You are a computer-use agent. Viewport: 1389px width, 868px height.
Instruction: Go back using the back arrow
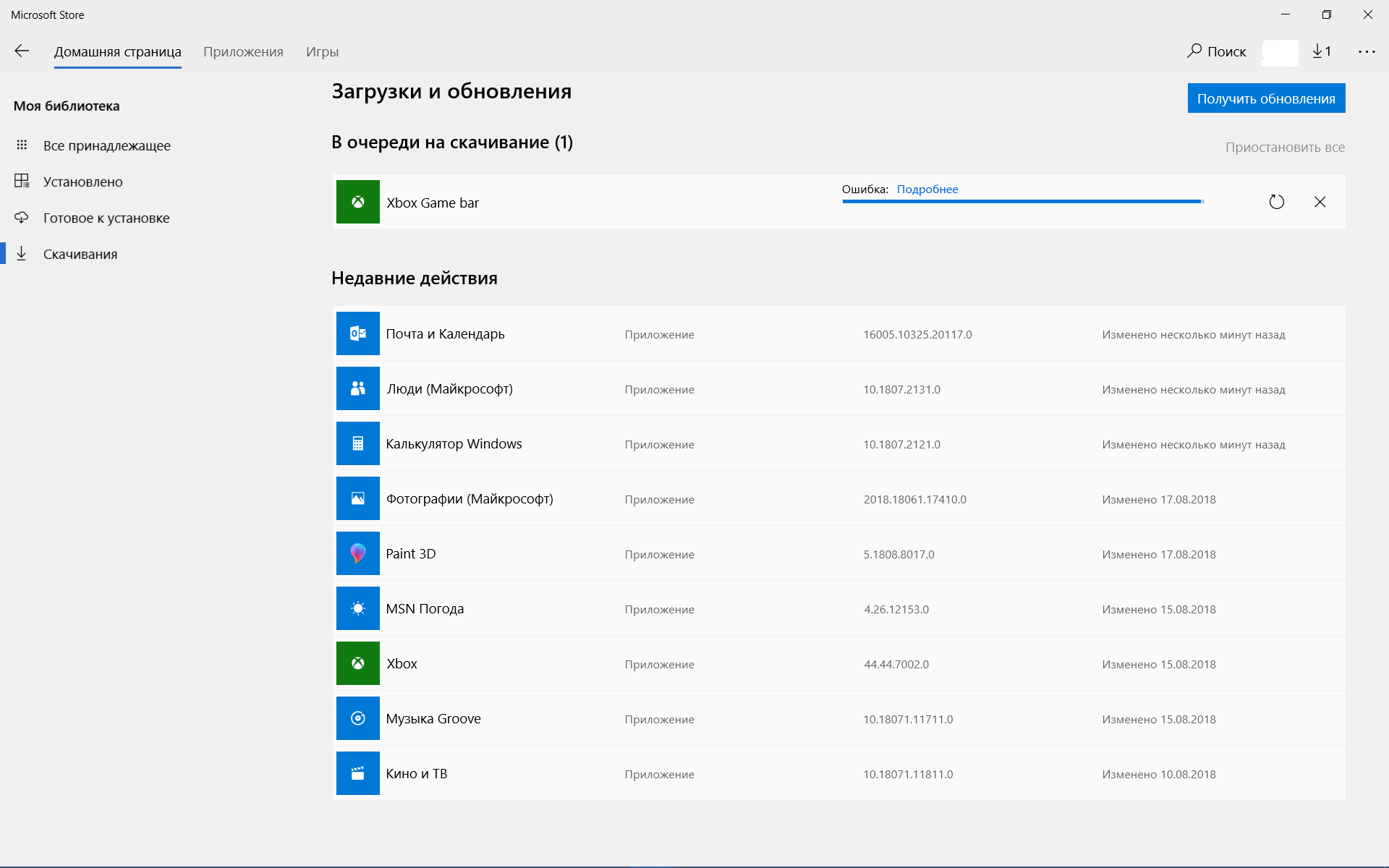point(22,51)
